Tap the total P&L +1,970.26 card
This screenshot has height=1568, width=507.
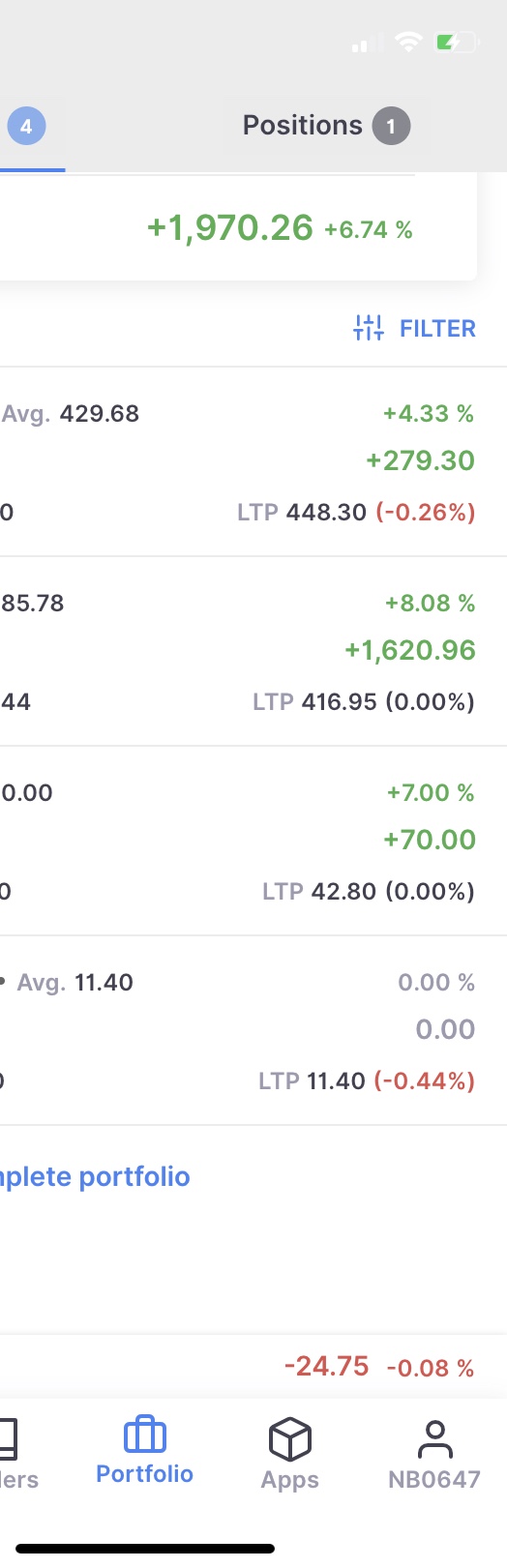(x=238, y=228)
